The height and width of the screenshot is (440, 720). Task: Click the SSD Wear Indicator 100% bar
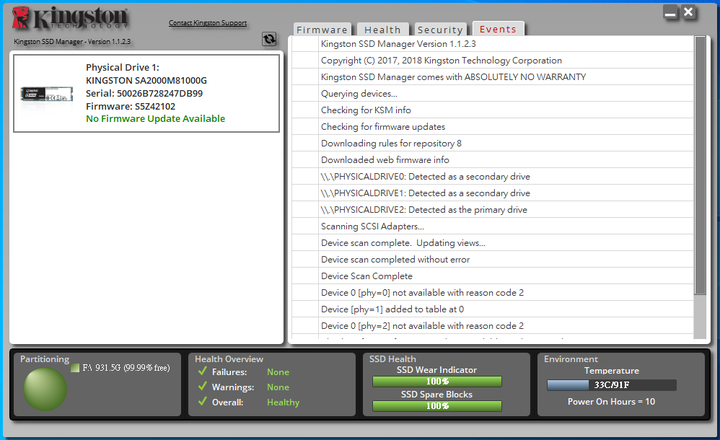tap(437, 381)
